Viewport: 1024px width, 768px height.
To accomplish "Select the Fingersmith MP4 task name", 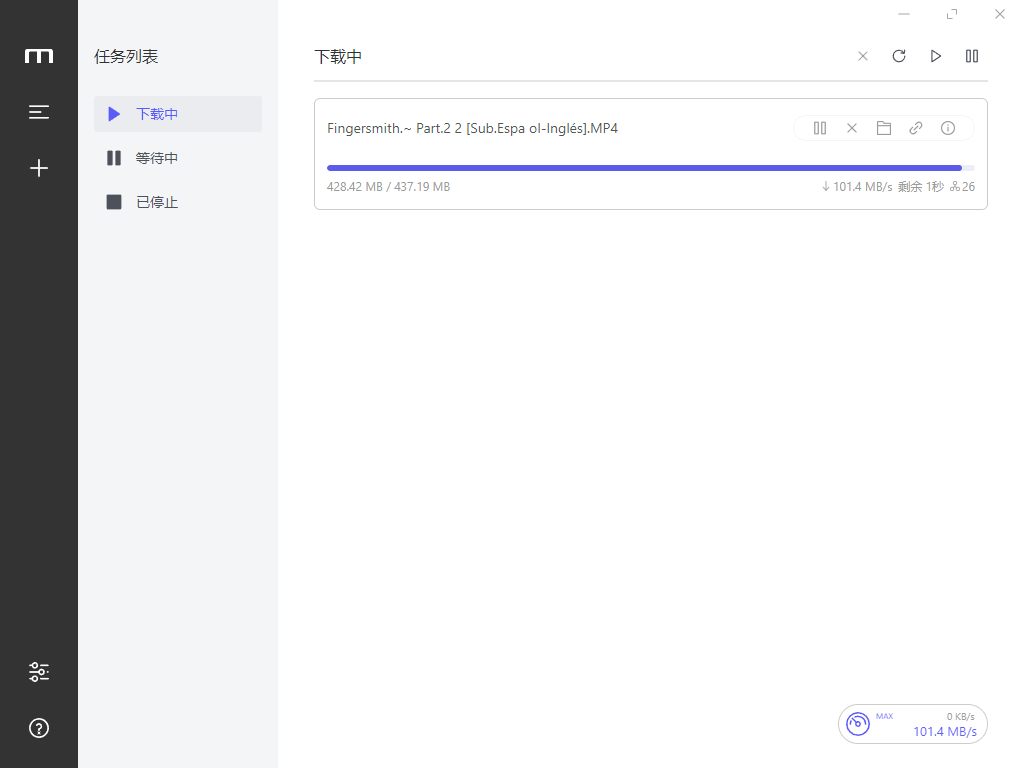I will (x=472, y=128).
